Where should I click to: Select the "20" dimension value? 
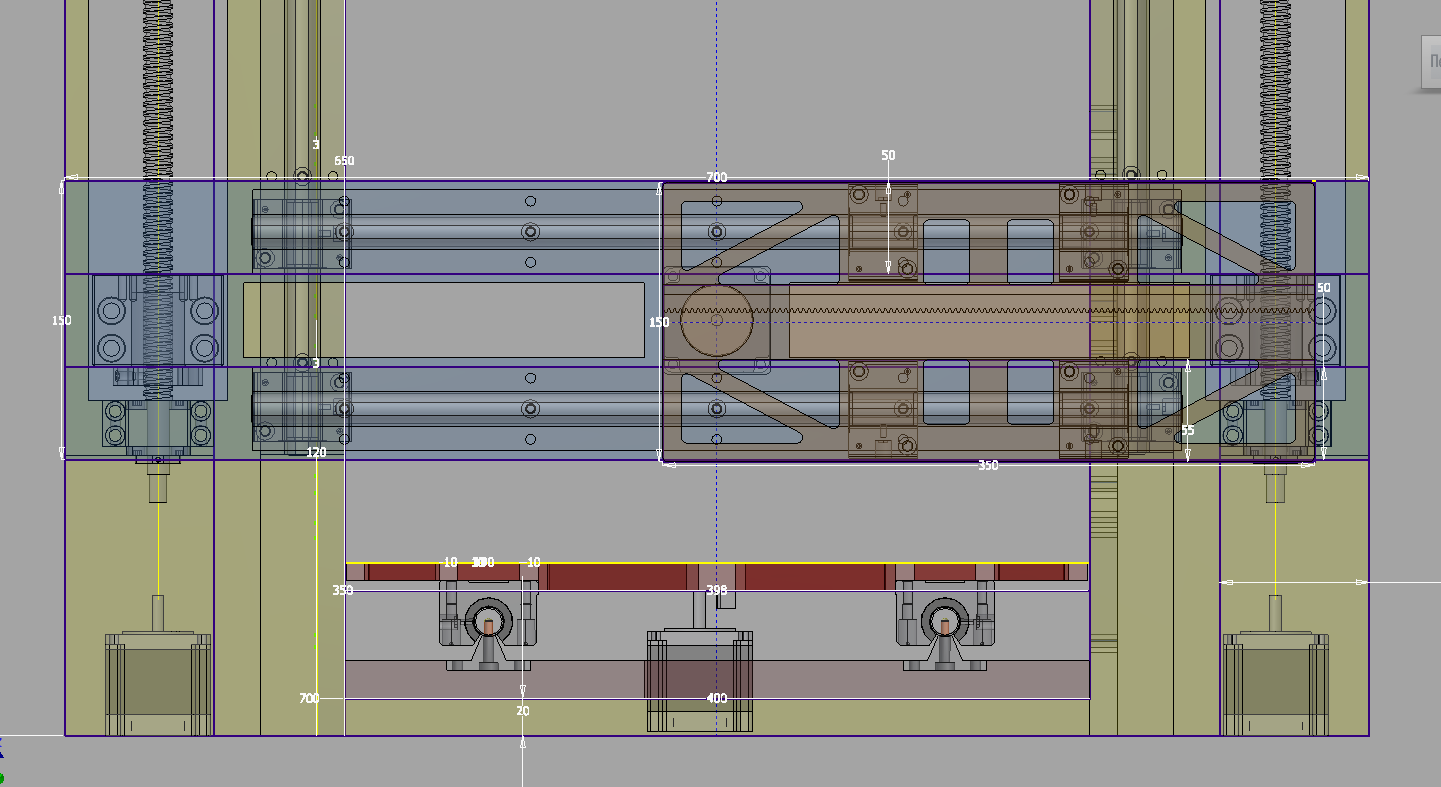(x=523, y=711)
